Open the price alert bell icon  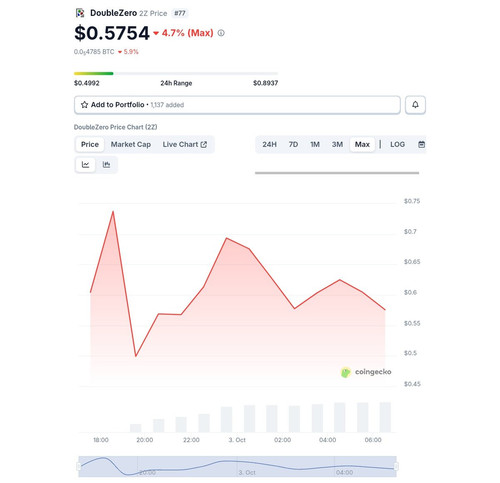(415, 105)
